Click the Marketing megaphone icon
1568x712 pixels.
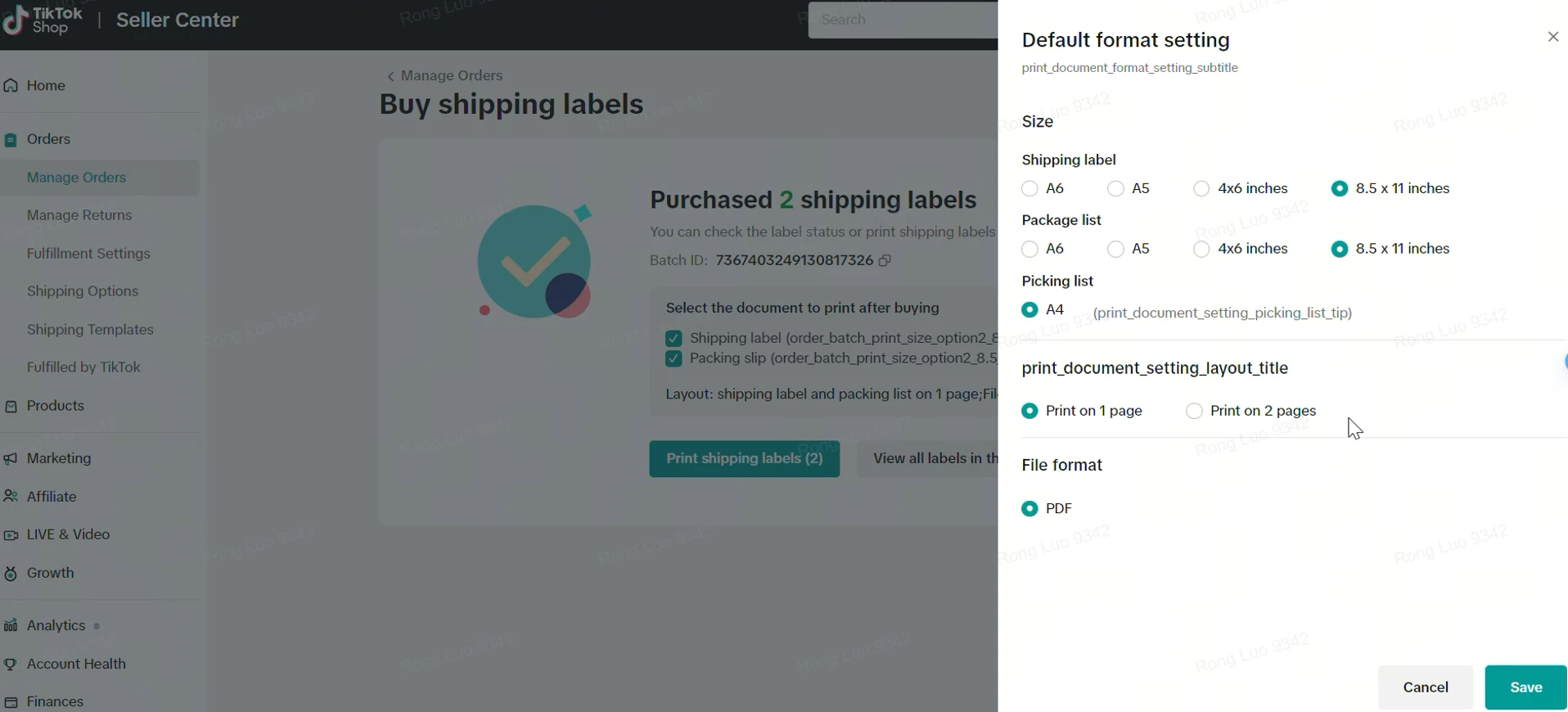tap(11, 459)
